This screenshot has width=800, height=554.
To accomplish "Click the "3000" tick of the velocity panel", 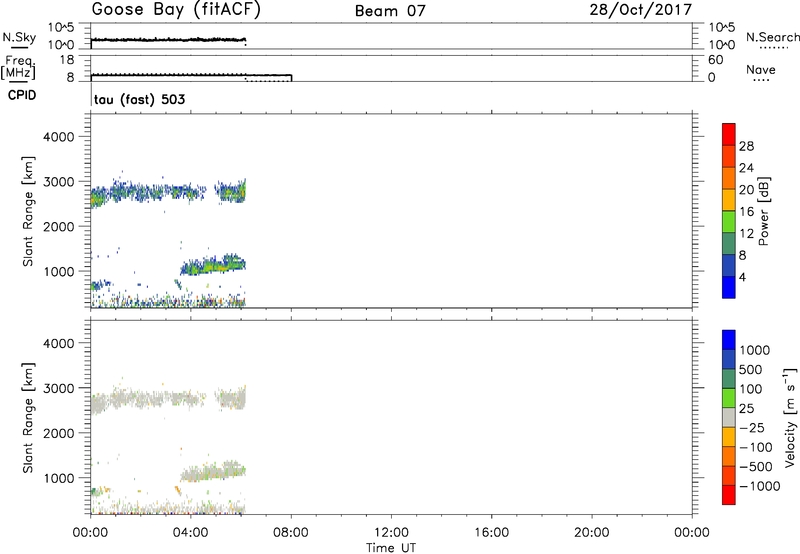I will (59, 388).
